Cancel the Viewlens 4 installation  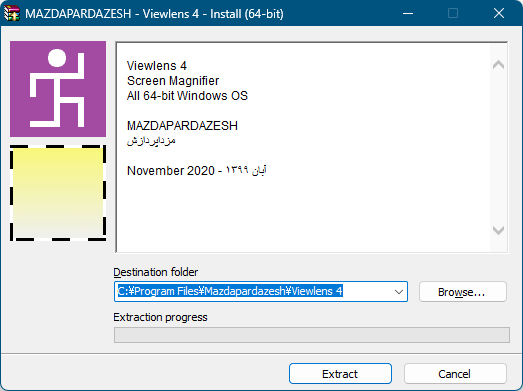(x=455, y=374)
